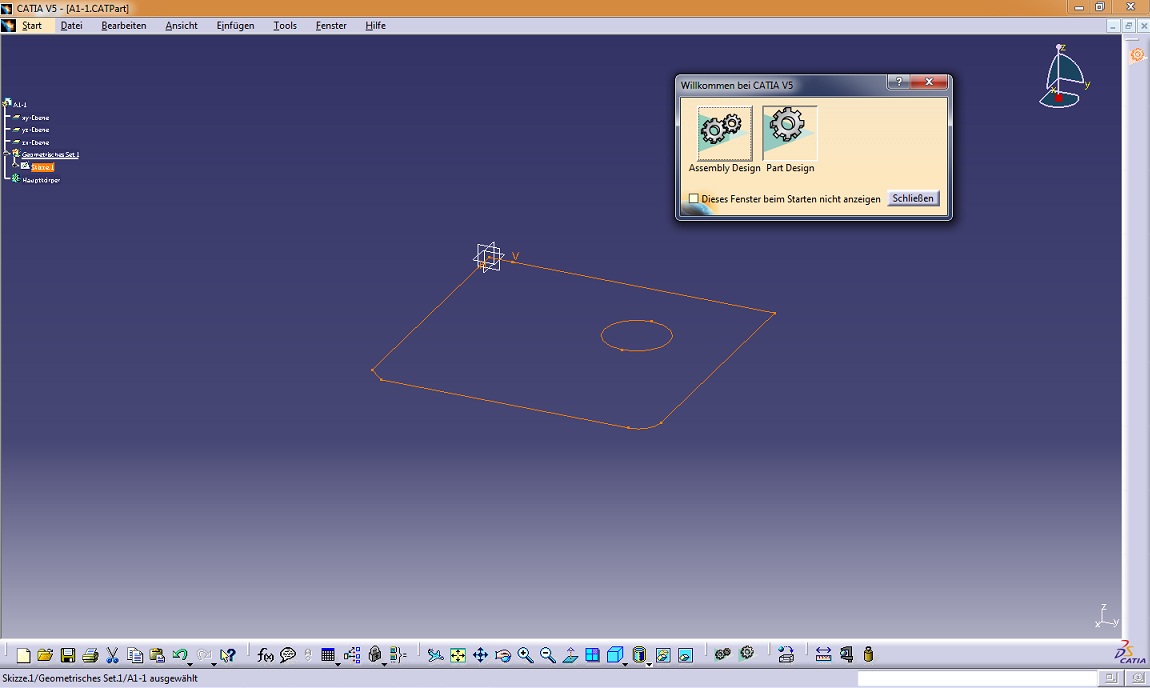Click the command input field in status bar
Viewport: 1150px width, 688px height.
[977, 678]
